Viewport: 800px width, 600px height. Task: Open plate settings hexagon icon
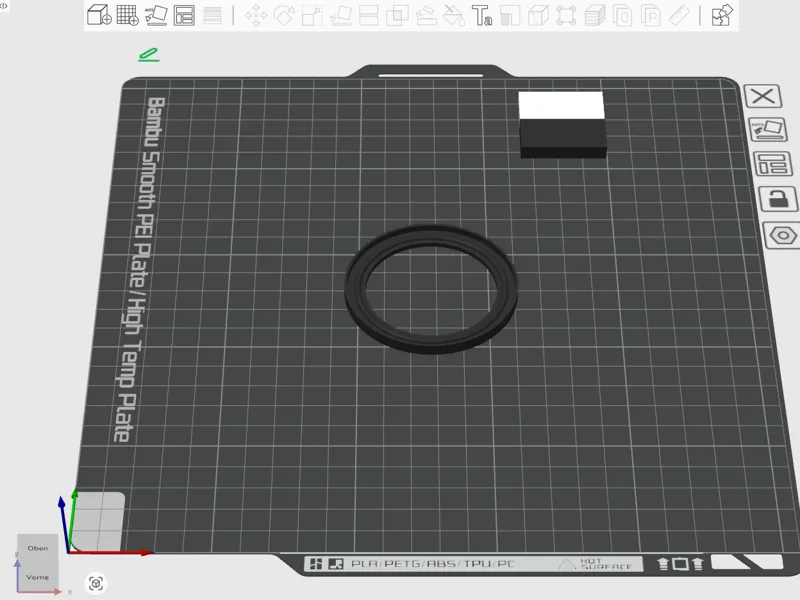click(782, 235)
